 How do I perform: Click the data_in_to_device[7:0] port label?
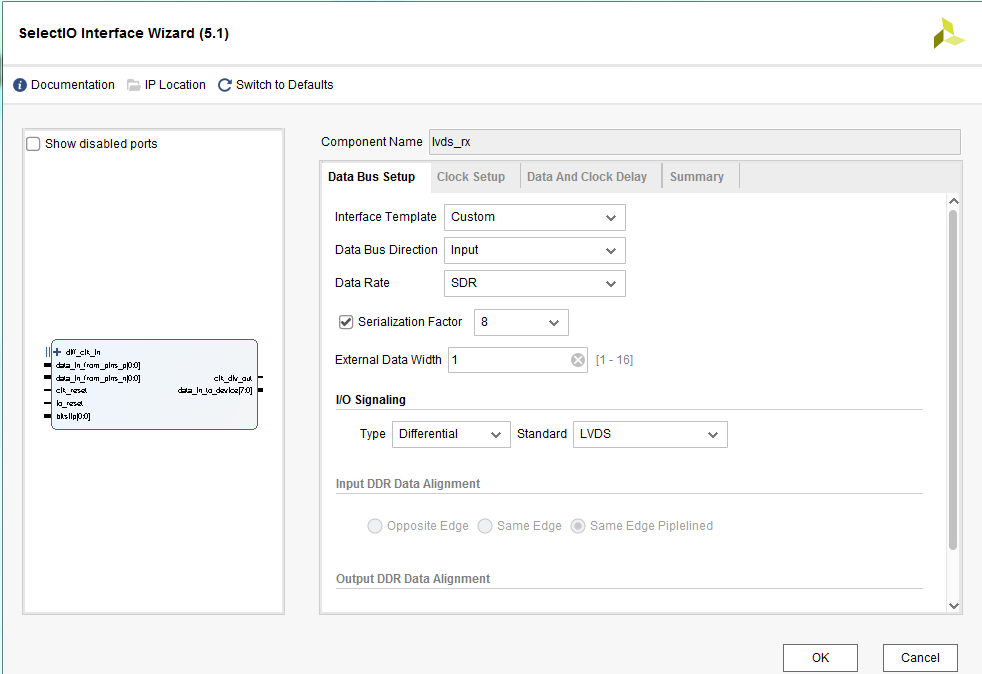pyautogui.click(x=215, y=391)
